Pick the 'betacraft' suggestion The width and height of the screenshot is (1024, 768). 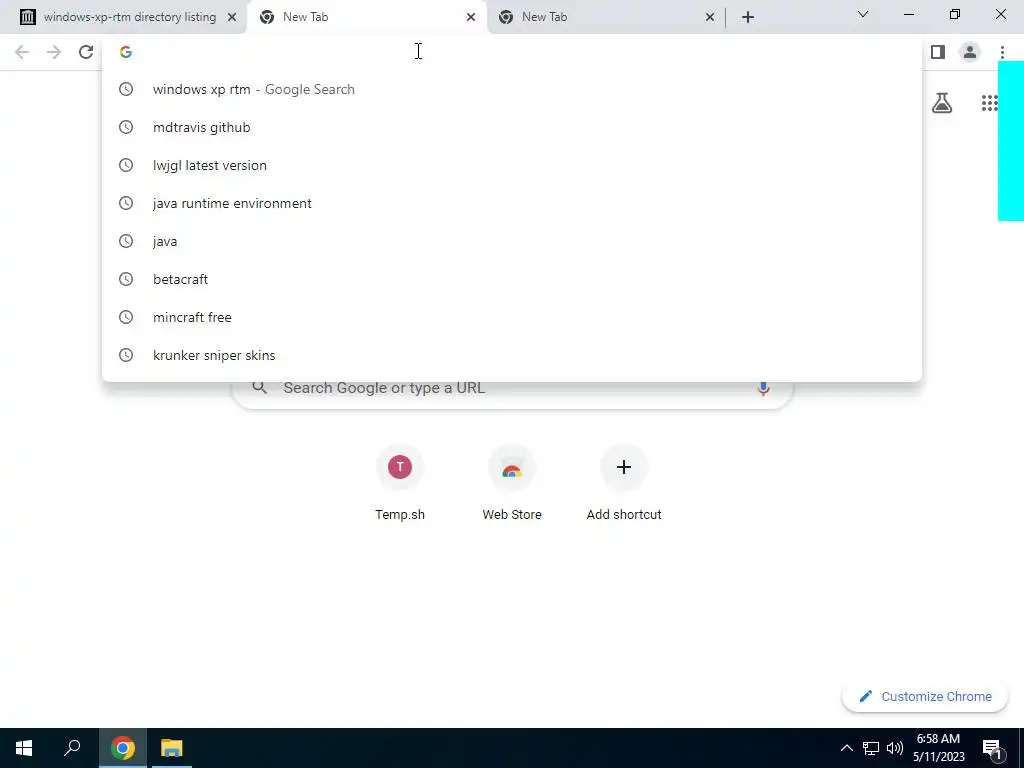tap(512, 279)
